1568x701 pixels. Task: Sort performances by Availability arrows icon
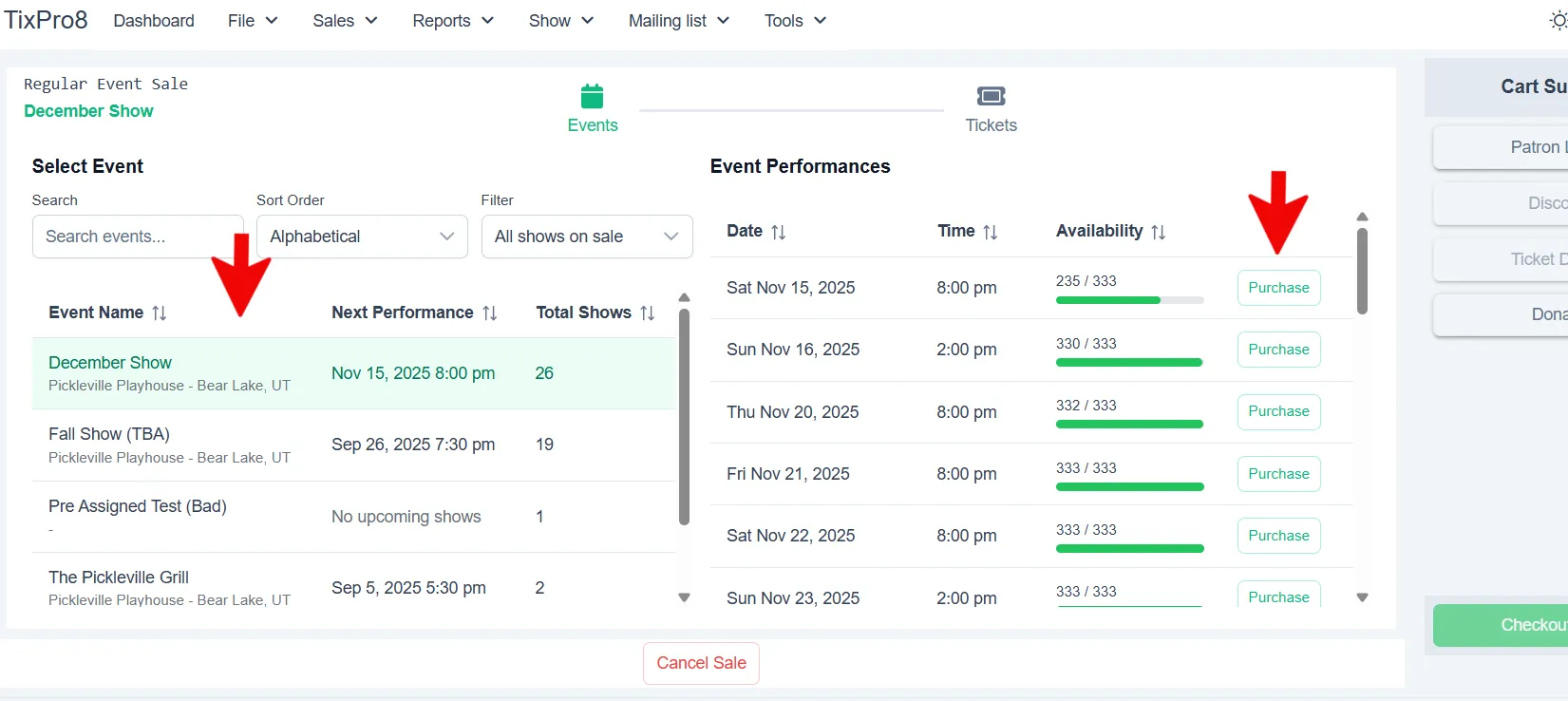(x=1159, y=232)
